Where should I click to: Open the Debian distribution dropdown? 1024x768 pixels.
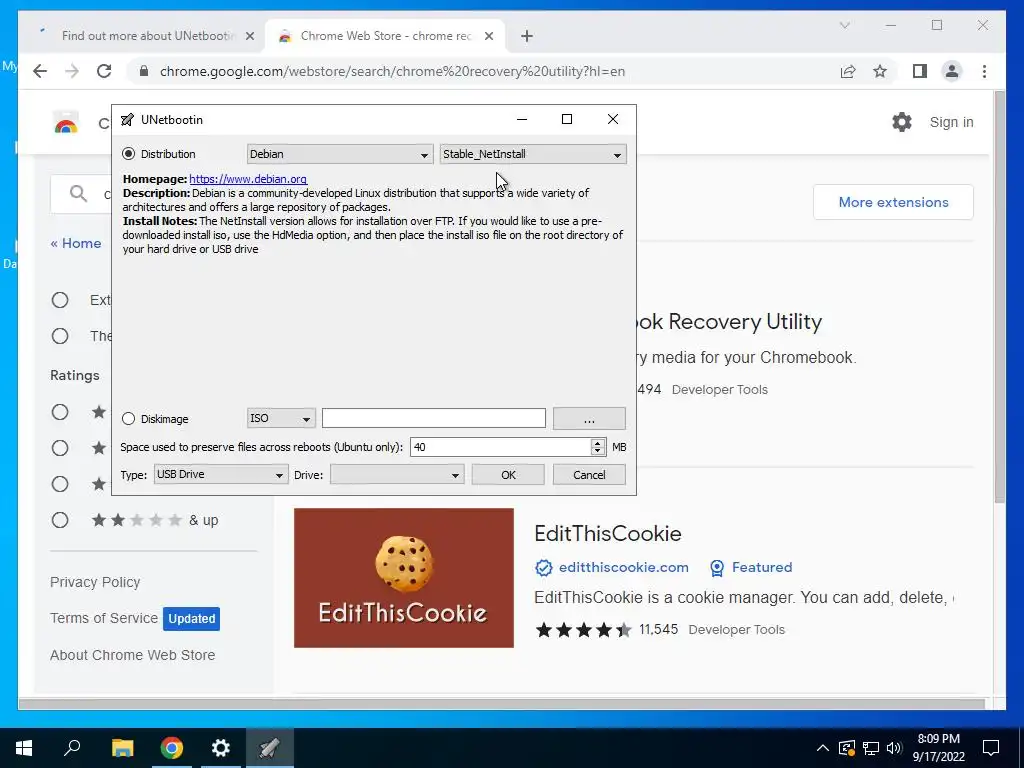340,154
